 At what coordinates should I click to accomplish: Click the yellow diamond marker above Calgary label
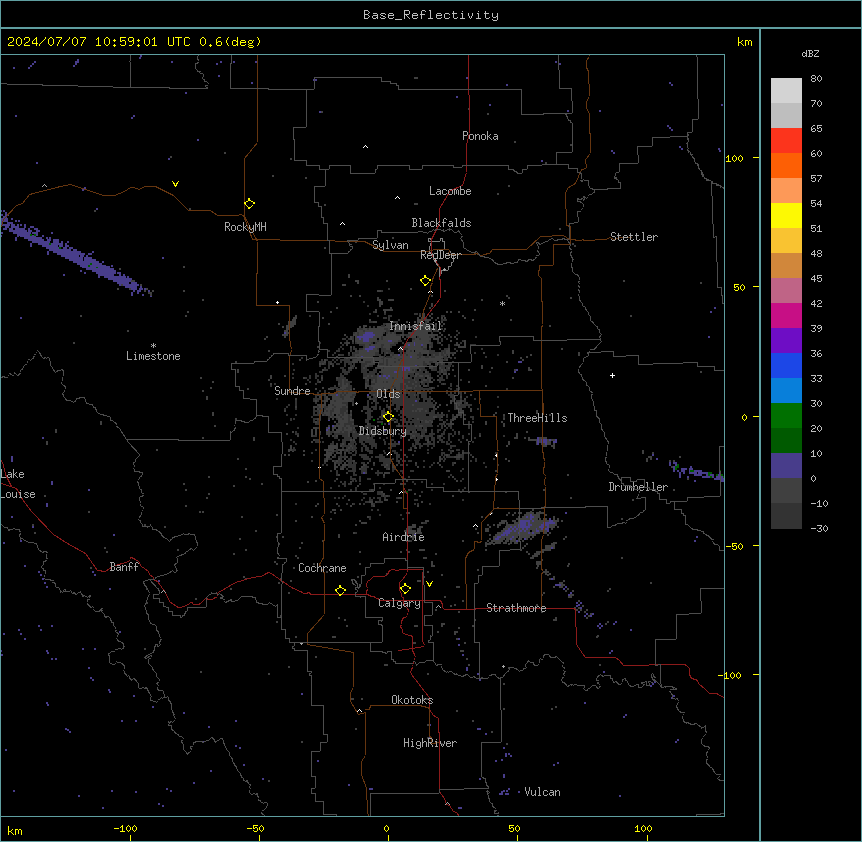(x=405, y=589)
